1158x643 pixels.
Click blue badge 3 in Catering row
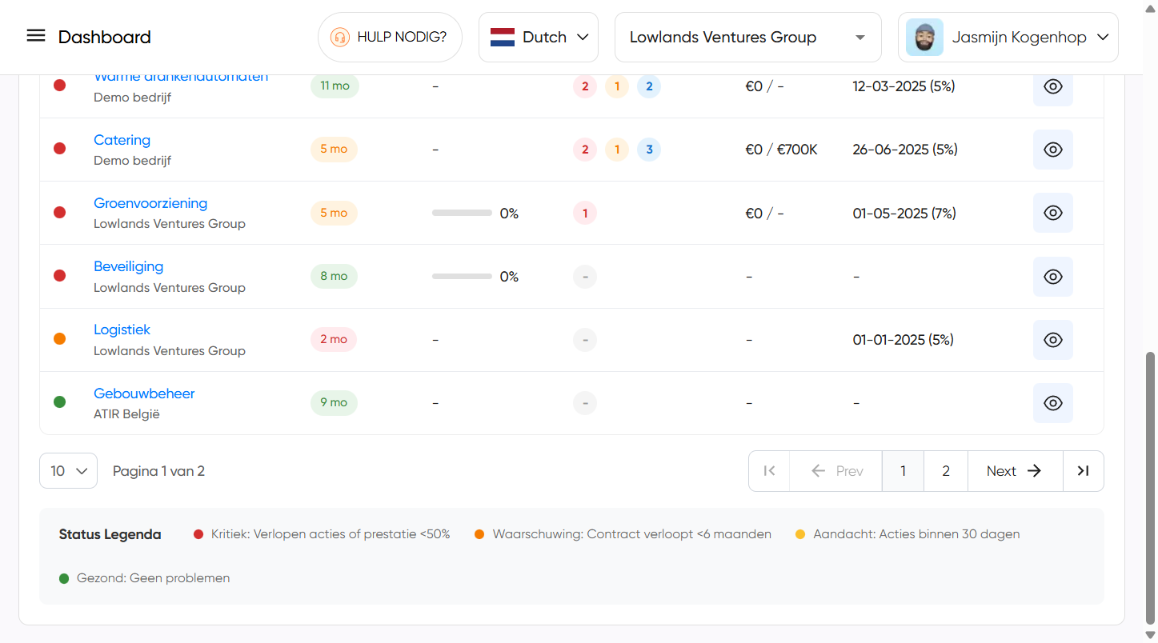649,150
